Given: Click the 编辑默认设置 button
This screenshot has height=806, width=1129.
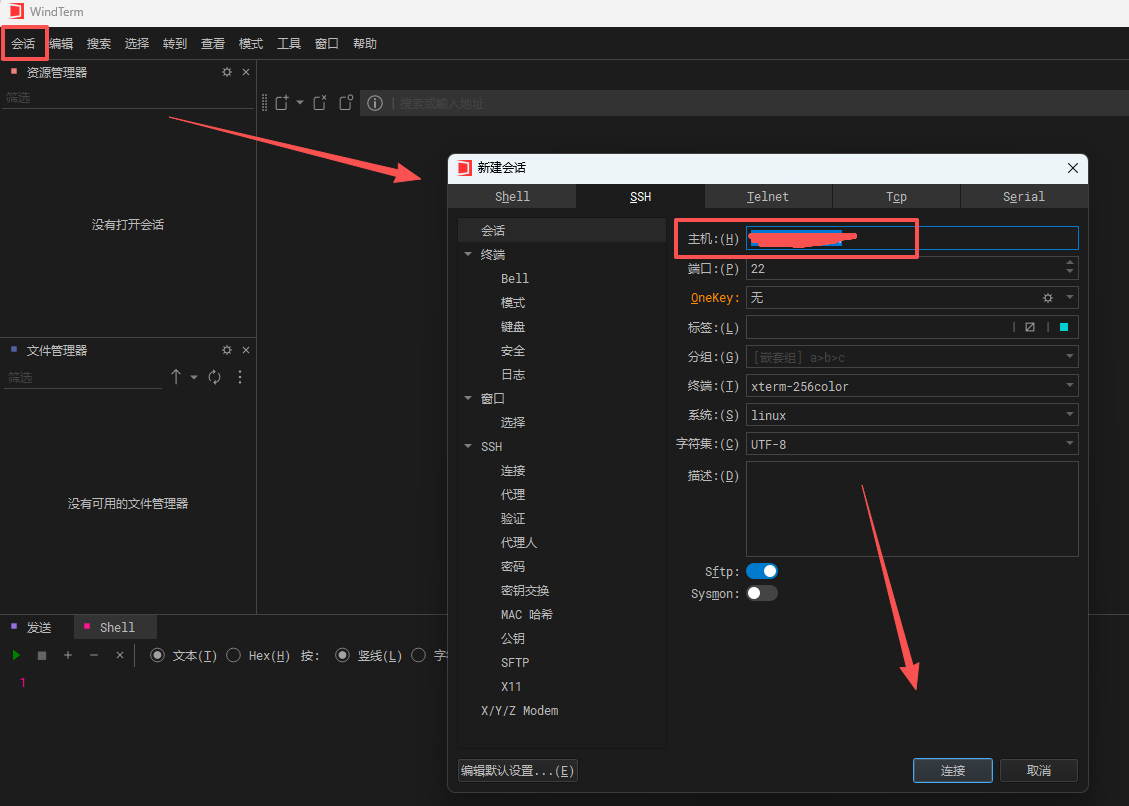Looking at the screenshot, I should (x=517, y=770).
